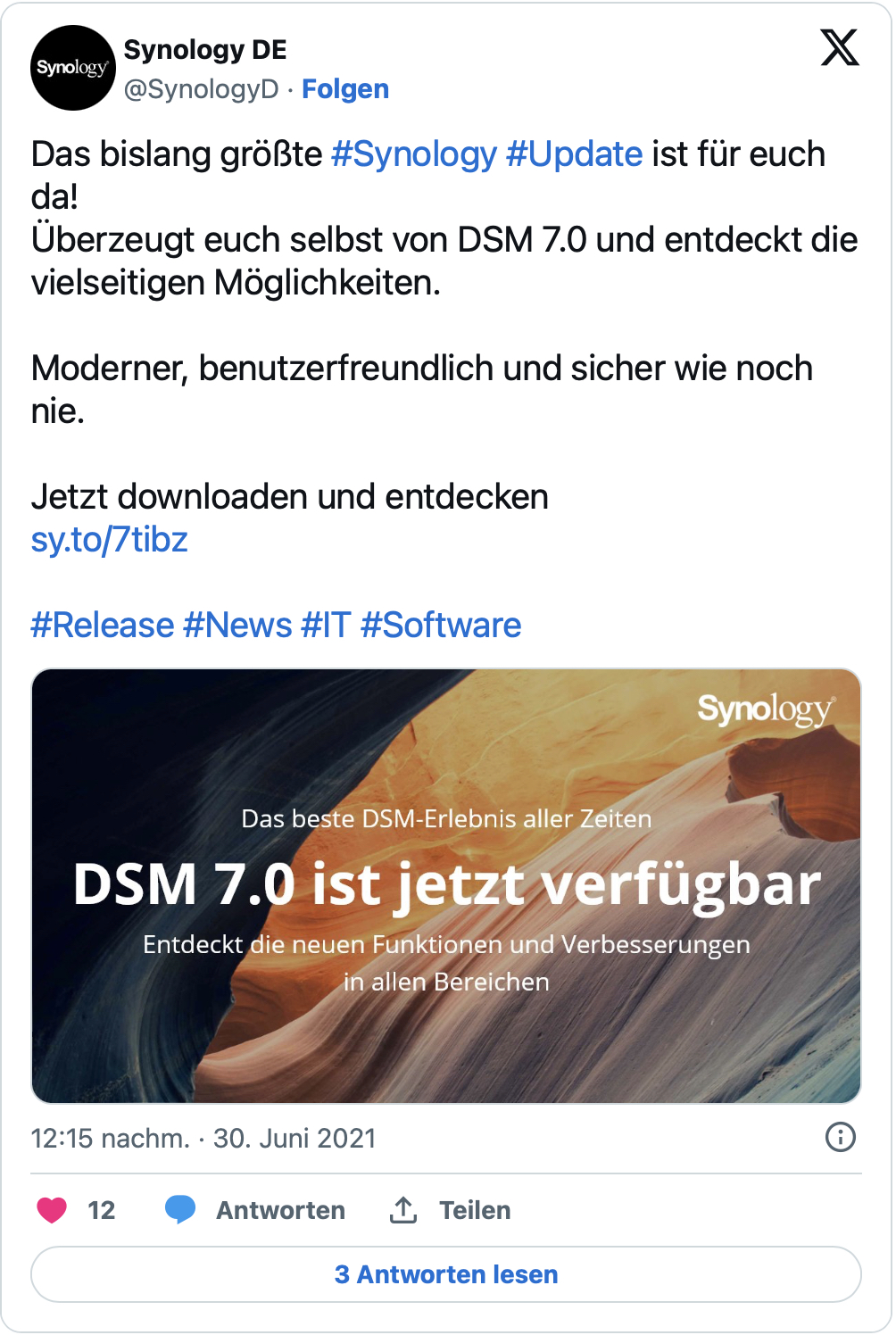Open the X logo icon

[840, 47]
